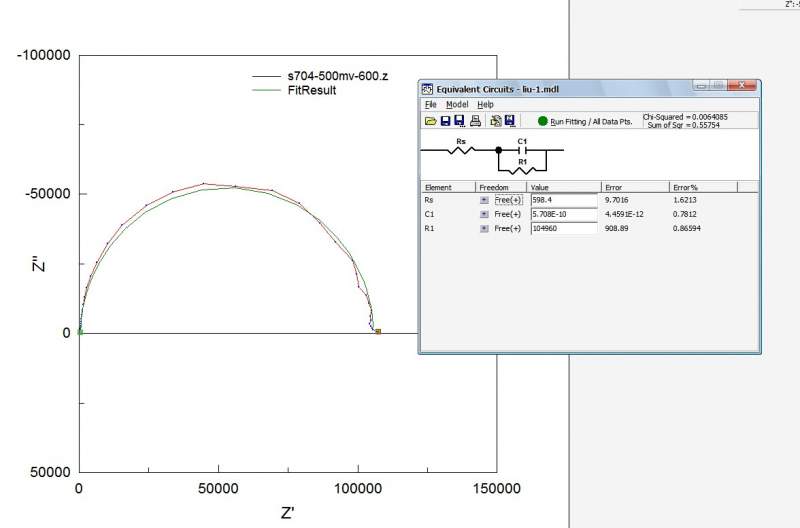
Task: Click the Rs value field showing 598.4
Action: [564, 200]
